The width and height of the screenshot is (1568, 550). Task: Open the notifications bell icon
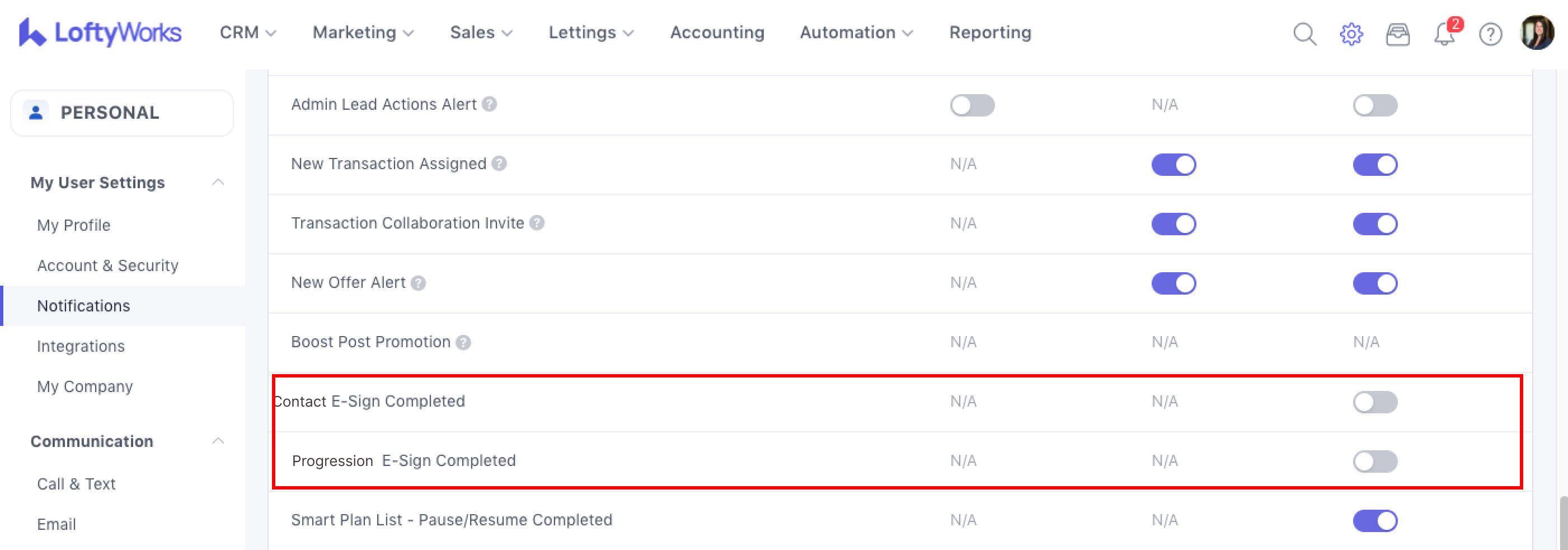1444,34
